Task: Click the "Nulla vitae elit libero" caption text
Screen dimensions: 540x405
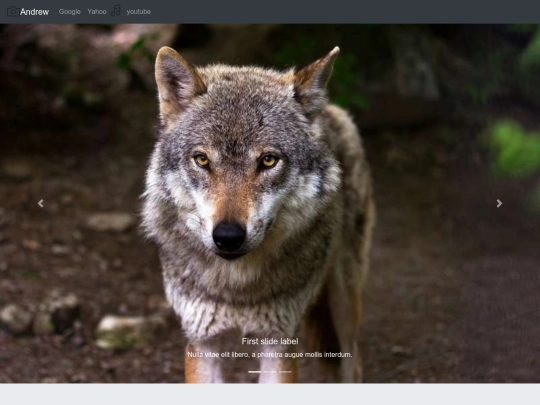Action: [270, 354]
